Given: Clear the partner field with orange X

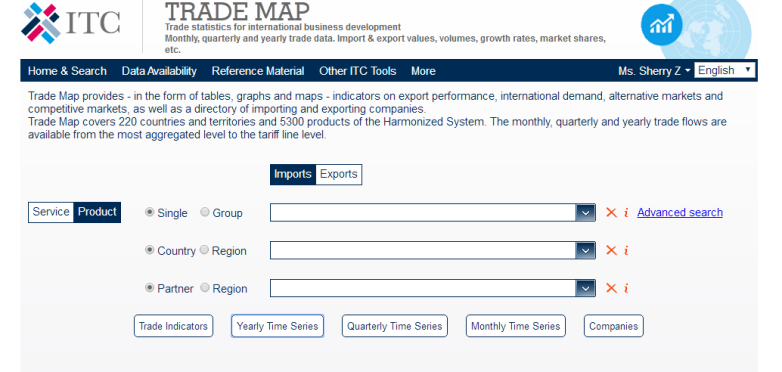Looking at the screenshot, I should 611,288.
